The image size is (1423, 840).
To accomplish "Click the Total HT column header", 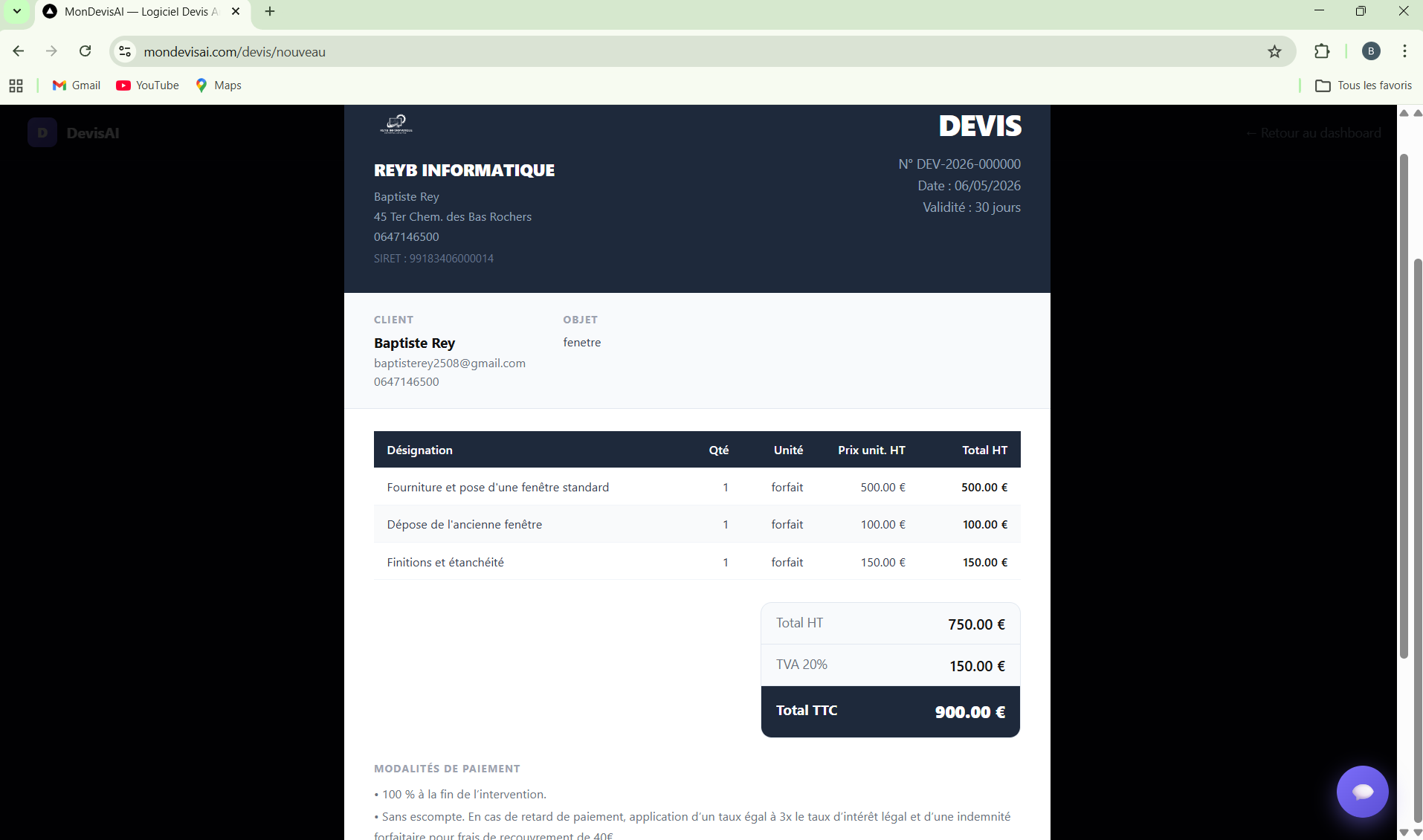I will 984,450.
